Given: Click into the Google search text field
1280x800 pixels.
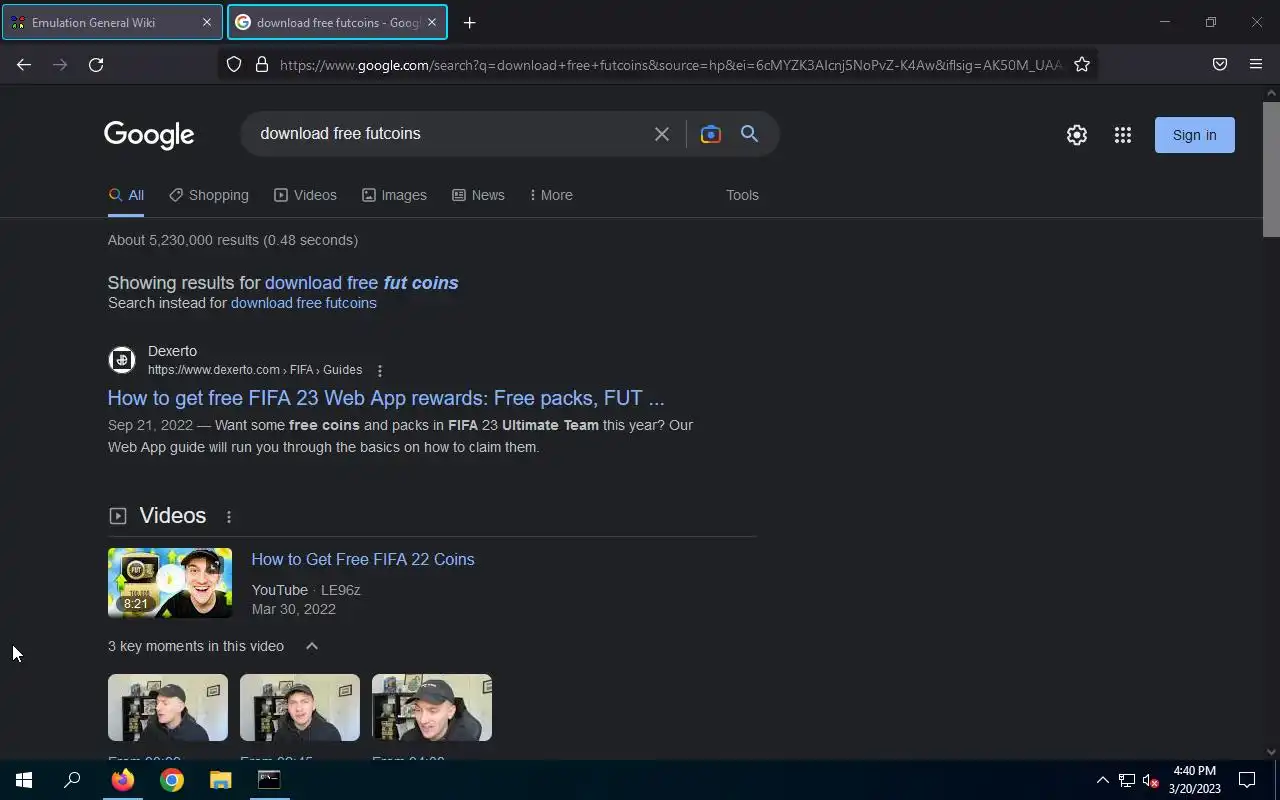Looking at the screenshot, I should (450, 134).
